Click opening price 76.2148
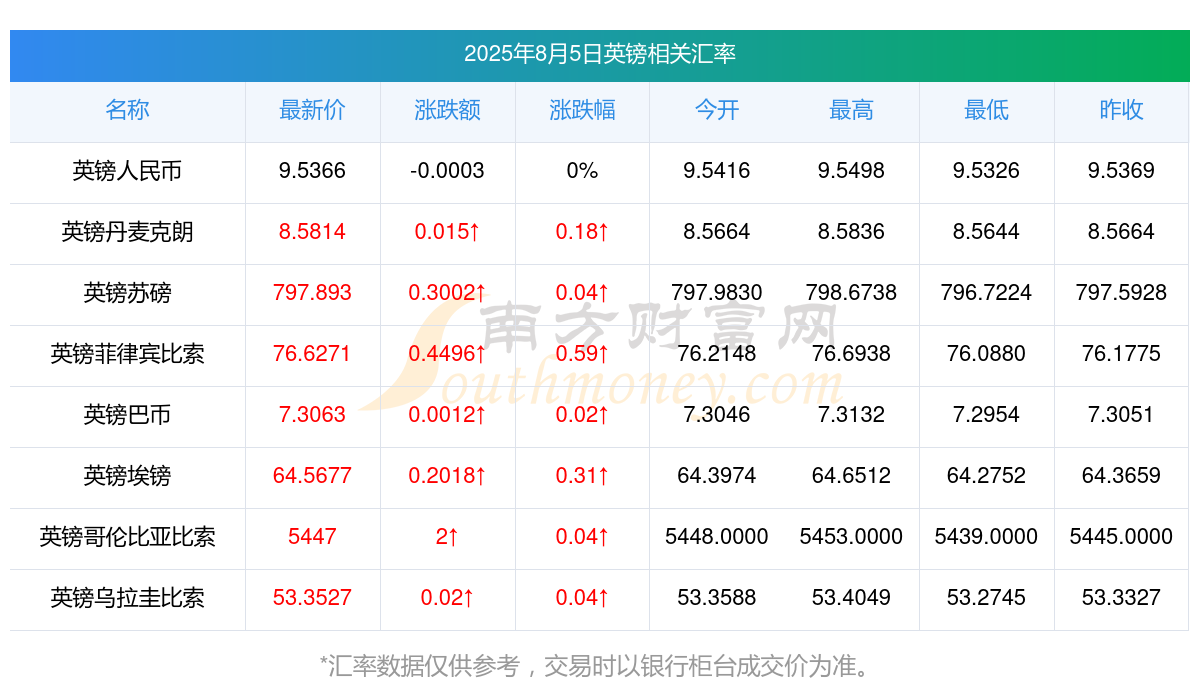The height and width of the screenshot is (698, 1200). tap(717, 354)
